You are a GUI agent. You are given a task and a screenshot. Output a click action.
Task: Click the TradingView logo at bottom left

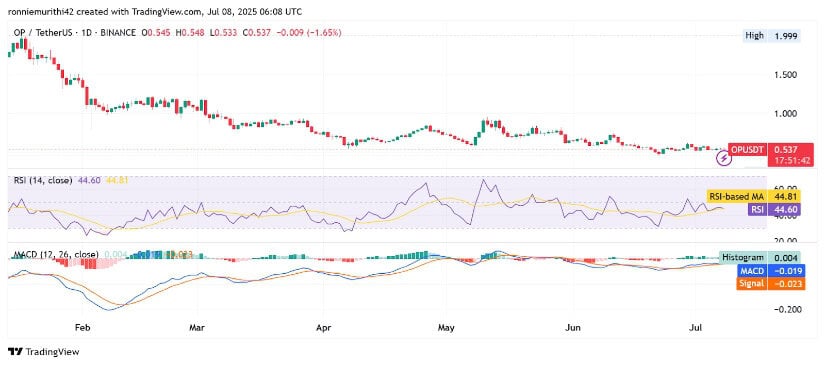click(x=44, y=351)
